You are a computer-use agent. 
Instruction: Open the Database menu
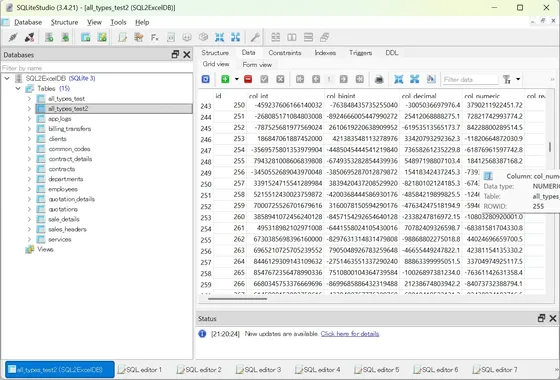click(28, 22)
